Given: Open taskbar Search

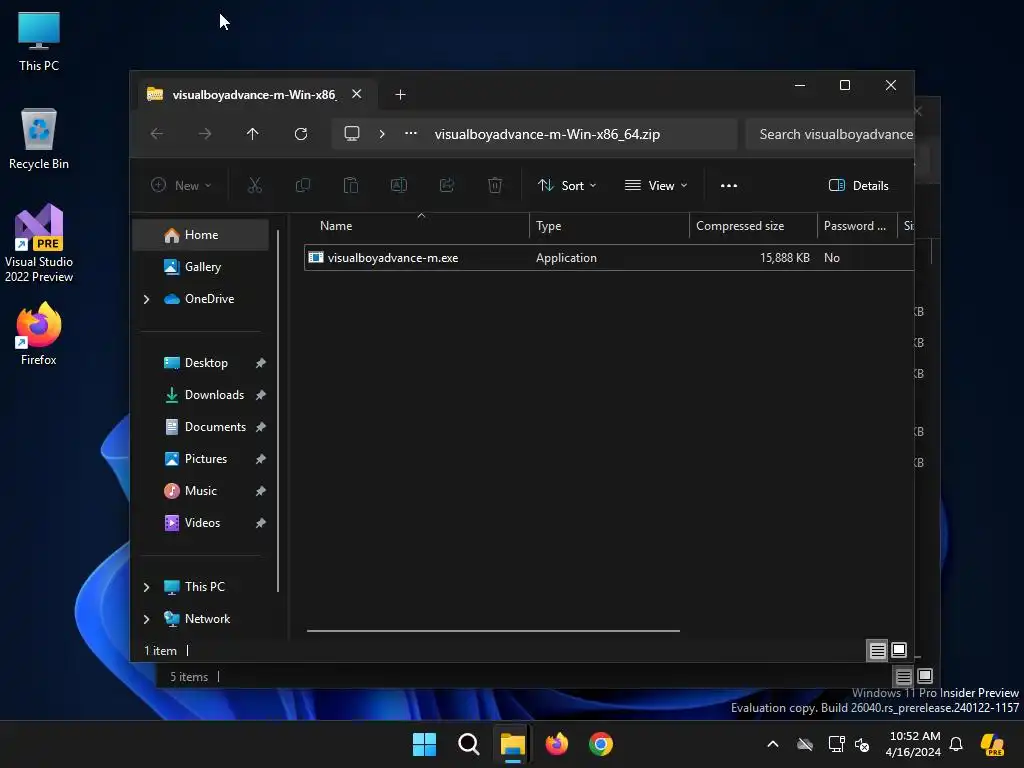Looking at the screenshot, I should point(469,744).
